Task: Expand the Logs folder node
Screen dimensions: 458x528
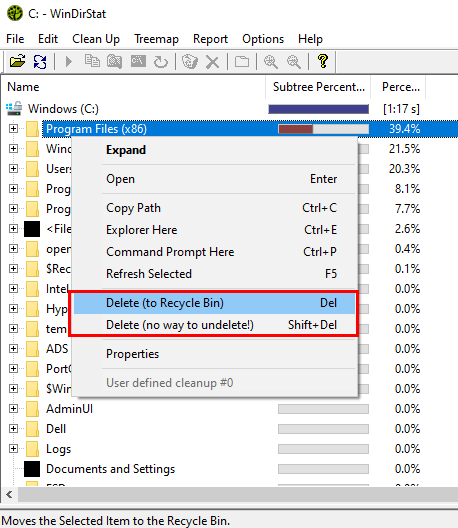Action: (13, 449)
